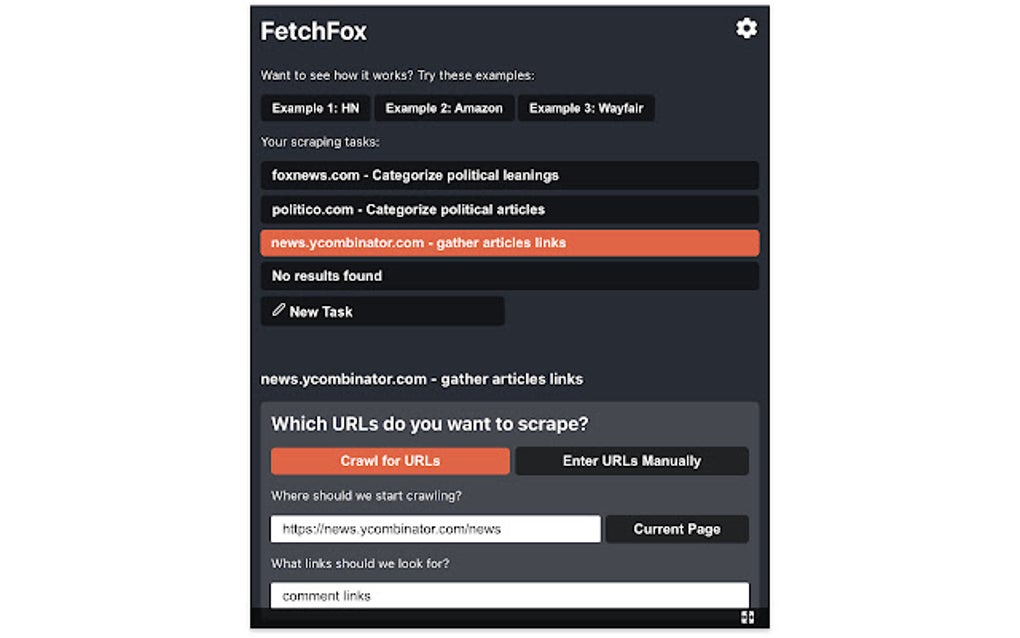Screen dimensions: 1020x638
Task: Try the Example 2: Amazon sample
Action: pos(444,108)
